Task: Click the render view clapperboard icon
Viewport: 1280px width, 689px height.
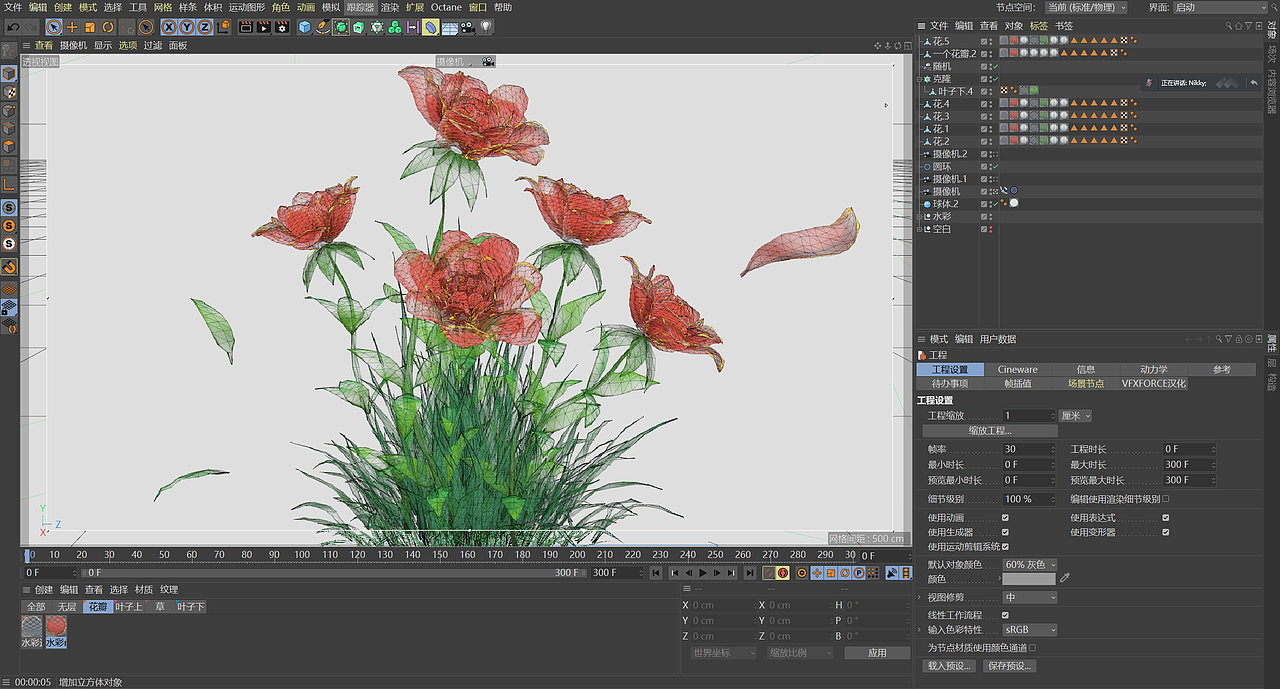Action: tap(246, 27)
